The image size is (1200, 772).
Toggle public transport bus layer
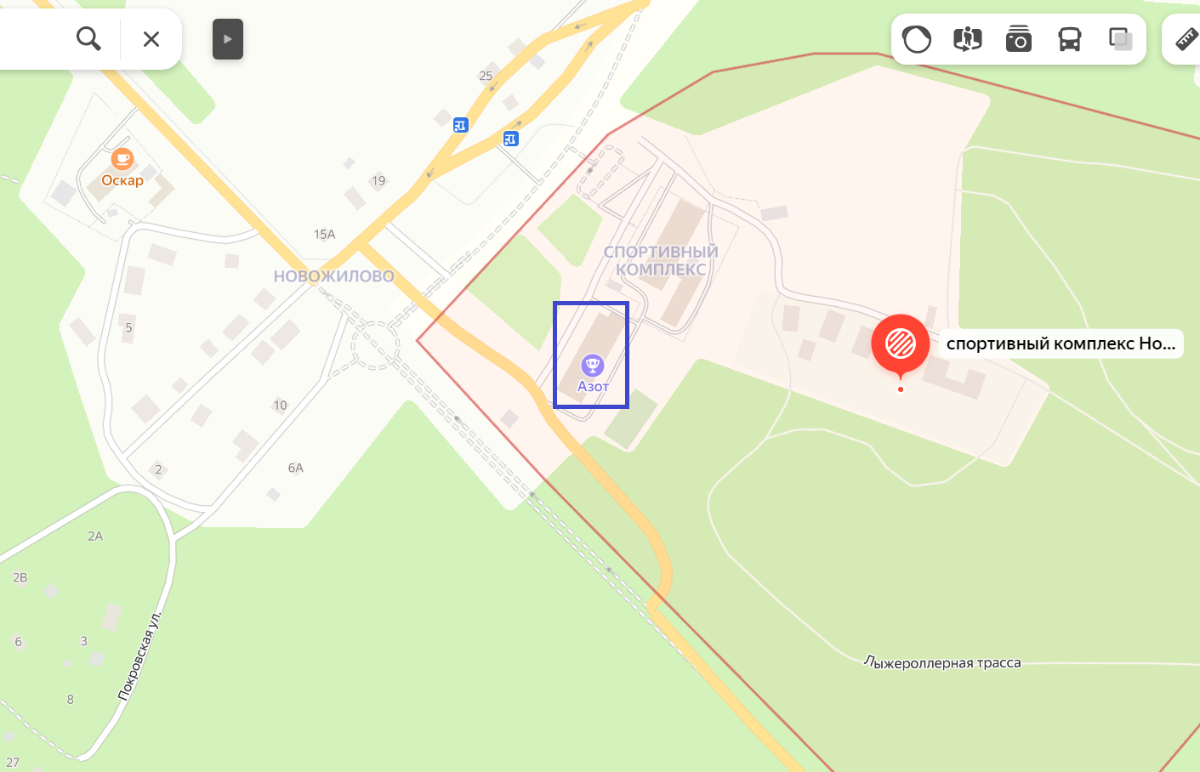(1070, 39)
